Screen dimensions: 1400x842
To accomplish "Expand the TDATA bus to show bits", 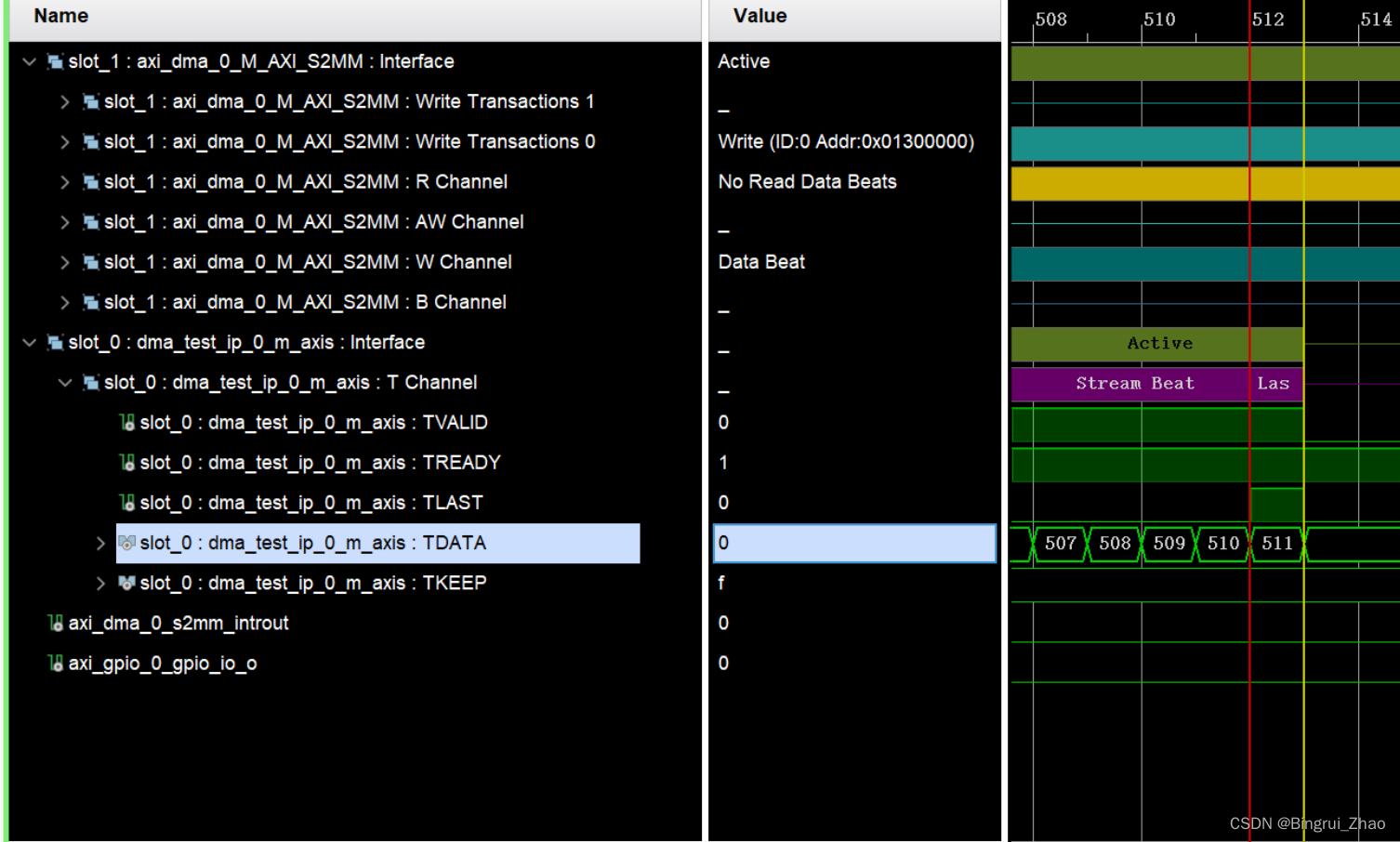I will [x=100, y=543].
